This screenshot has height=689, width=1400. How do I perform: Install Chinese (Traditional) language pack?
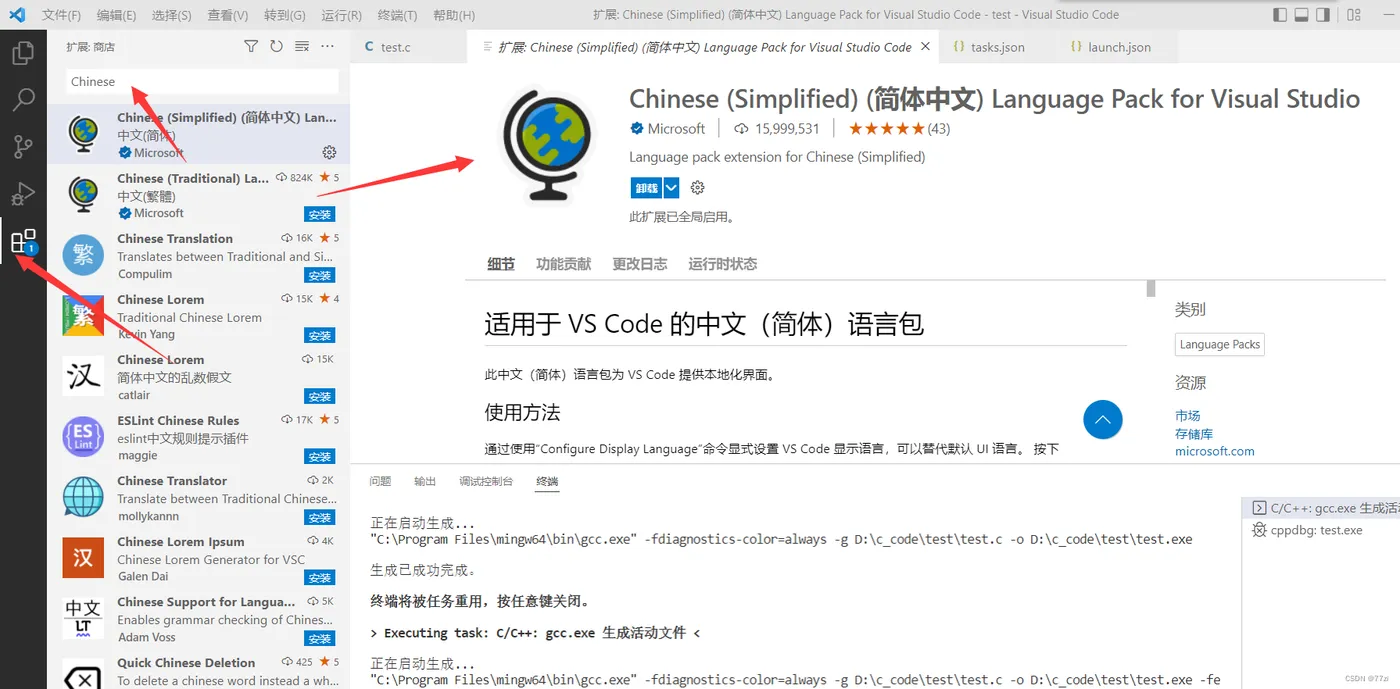[320, 214]
